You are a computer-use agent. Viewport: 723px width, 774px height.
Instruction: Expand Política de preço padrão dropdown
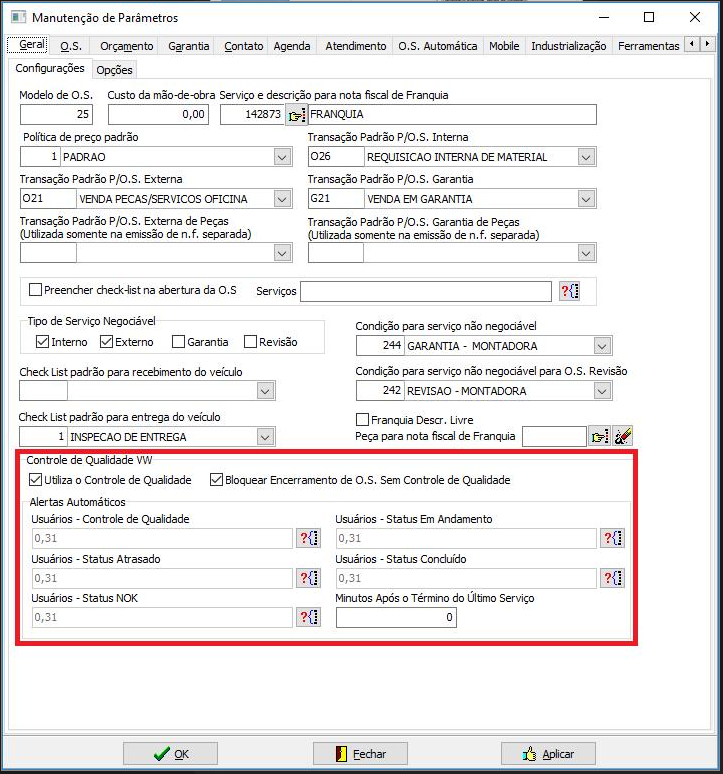pyautogui.click(x=282, y=157)
